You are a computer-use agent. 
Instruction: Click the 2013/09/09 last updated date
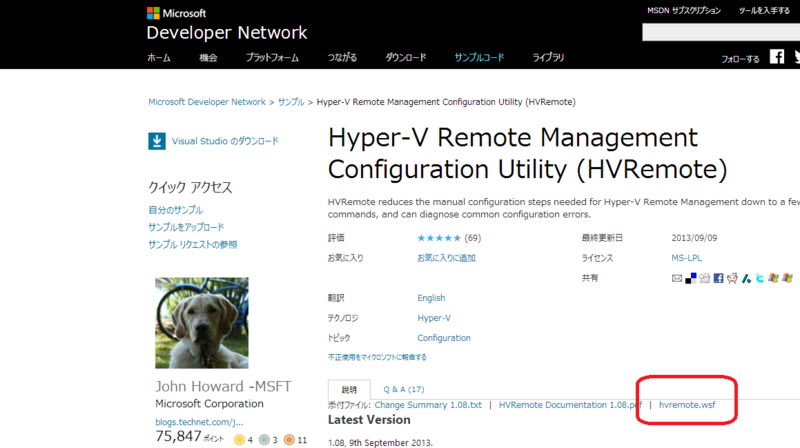point(694,238)
